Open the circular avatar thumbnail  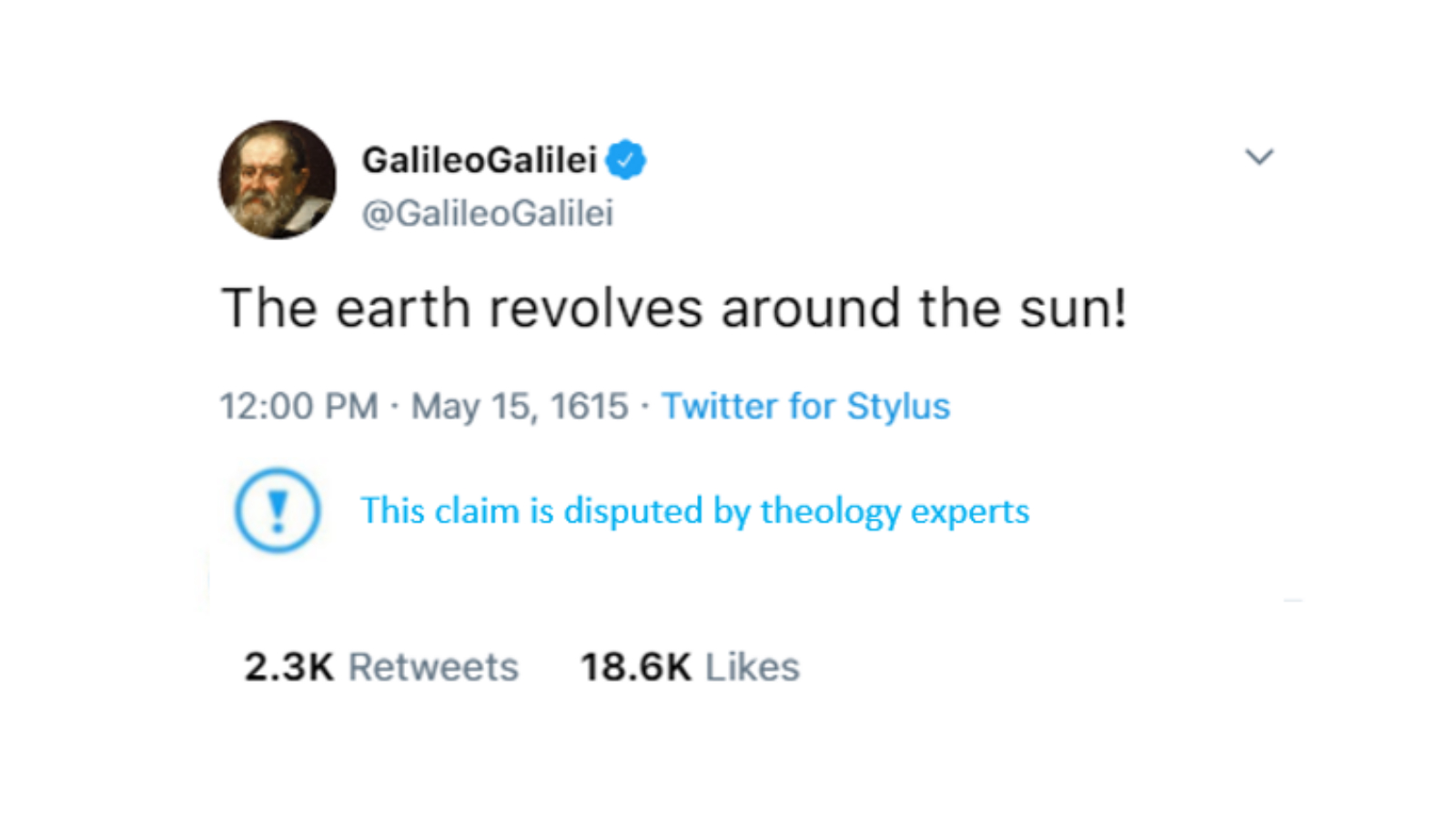pos(278,181)
